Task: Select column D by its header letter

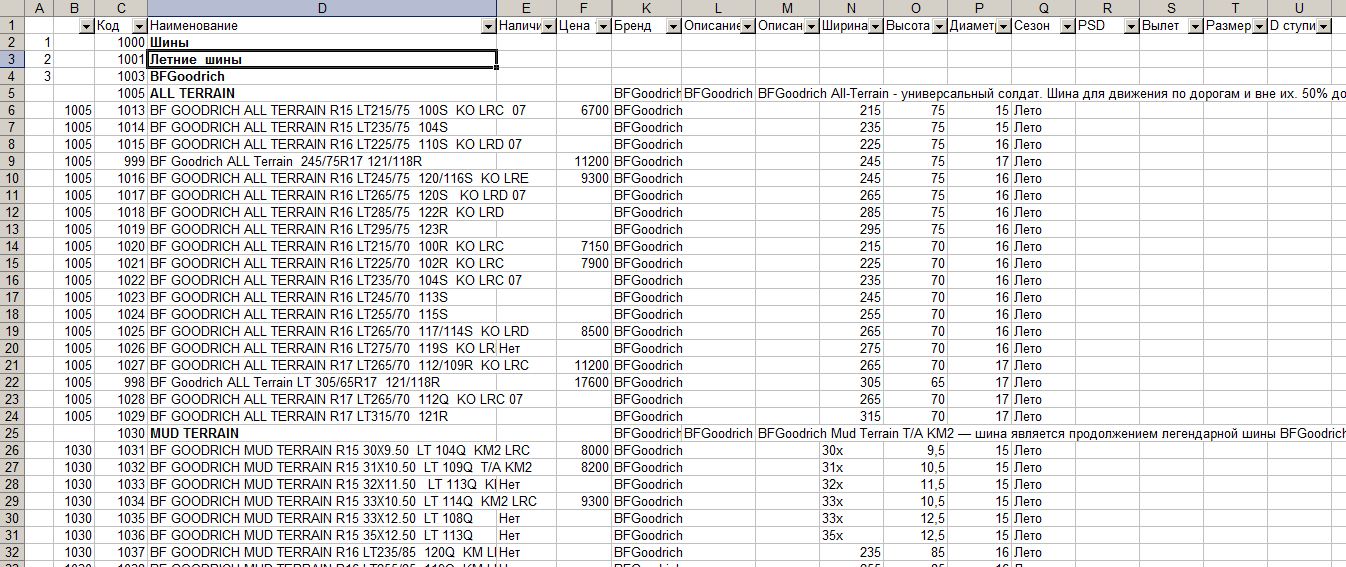Action: click(x=322, y=8)
